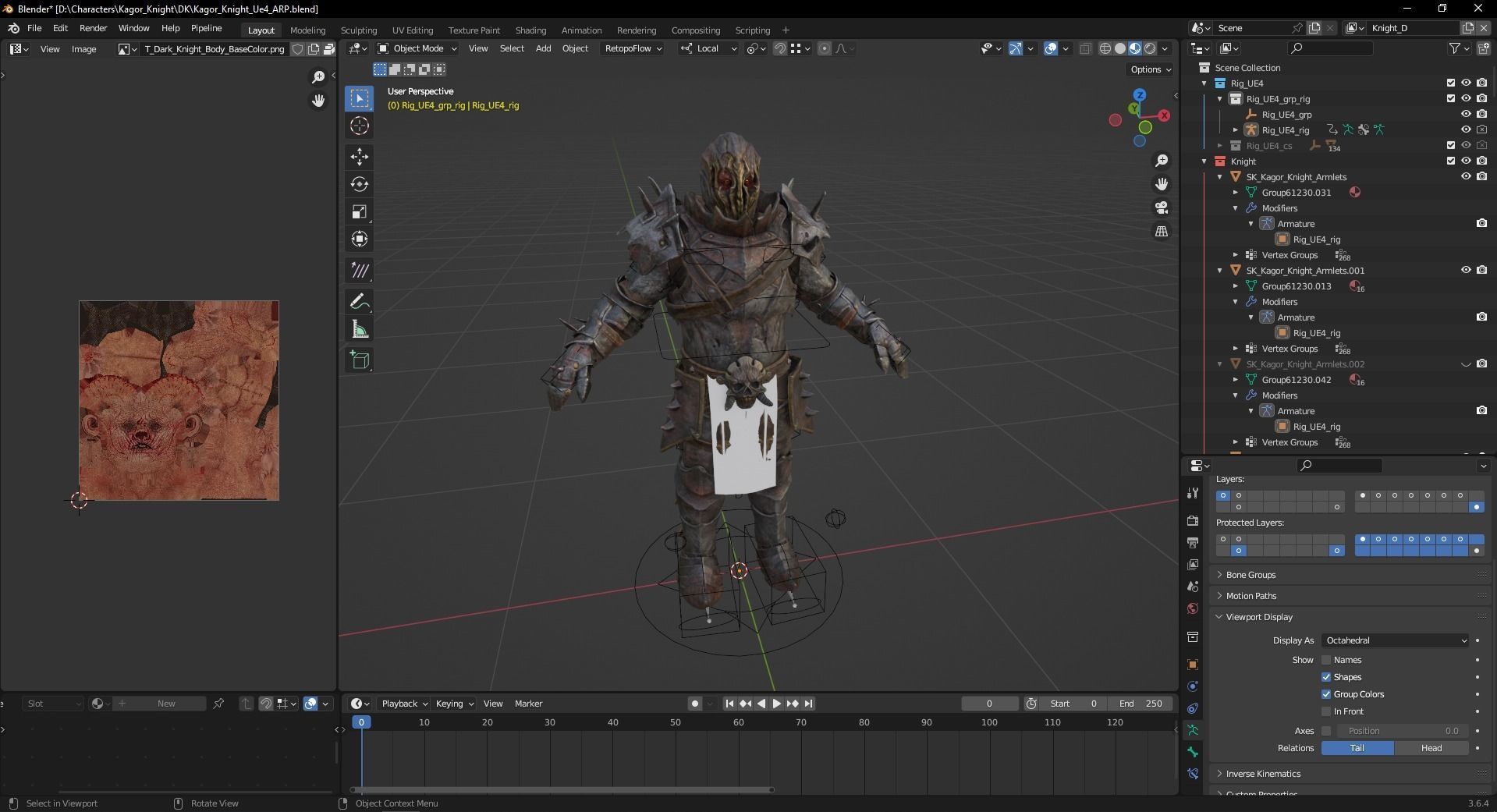Toggle the camera view icon
This screenshot has height=812, width=1497.
1162,207
